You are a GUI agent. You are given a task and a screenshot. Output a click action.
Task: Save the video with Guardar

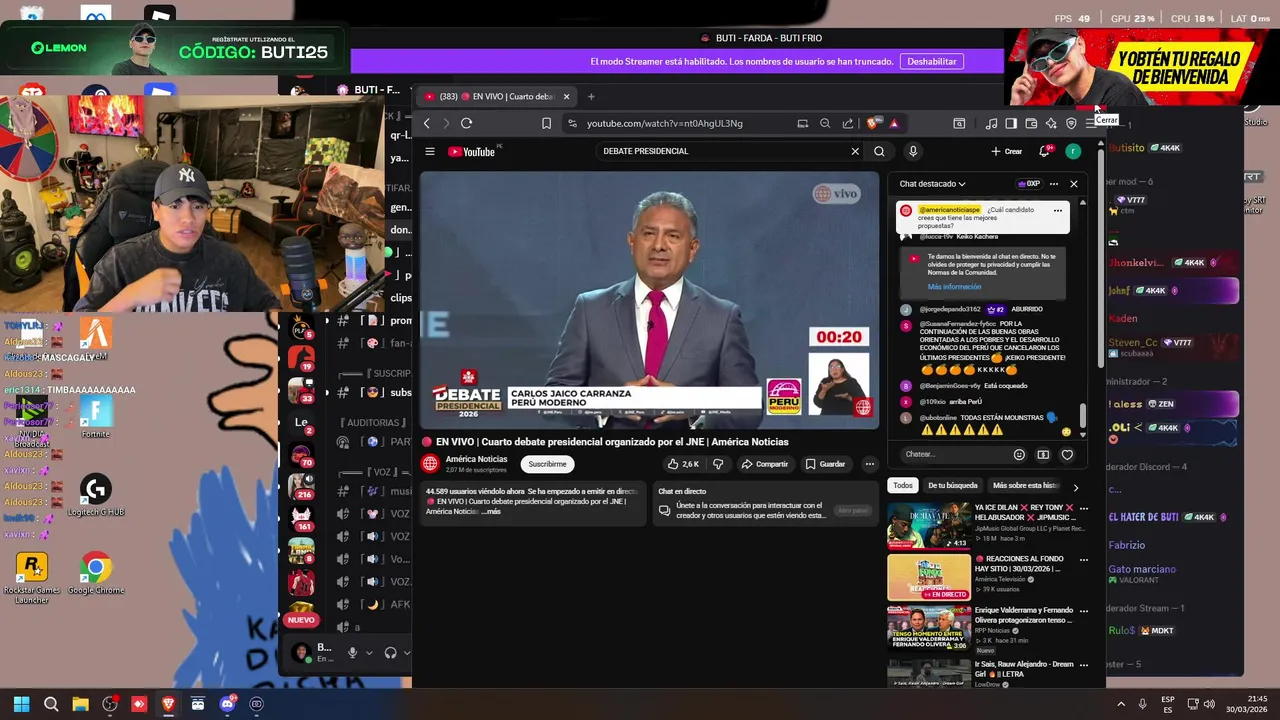pyautogui.click(x=825, y=464)
